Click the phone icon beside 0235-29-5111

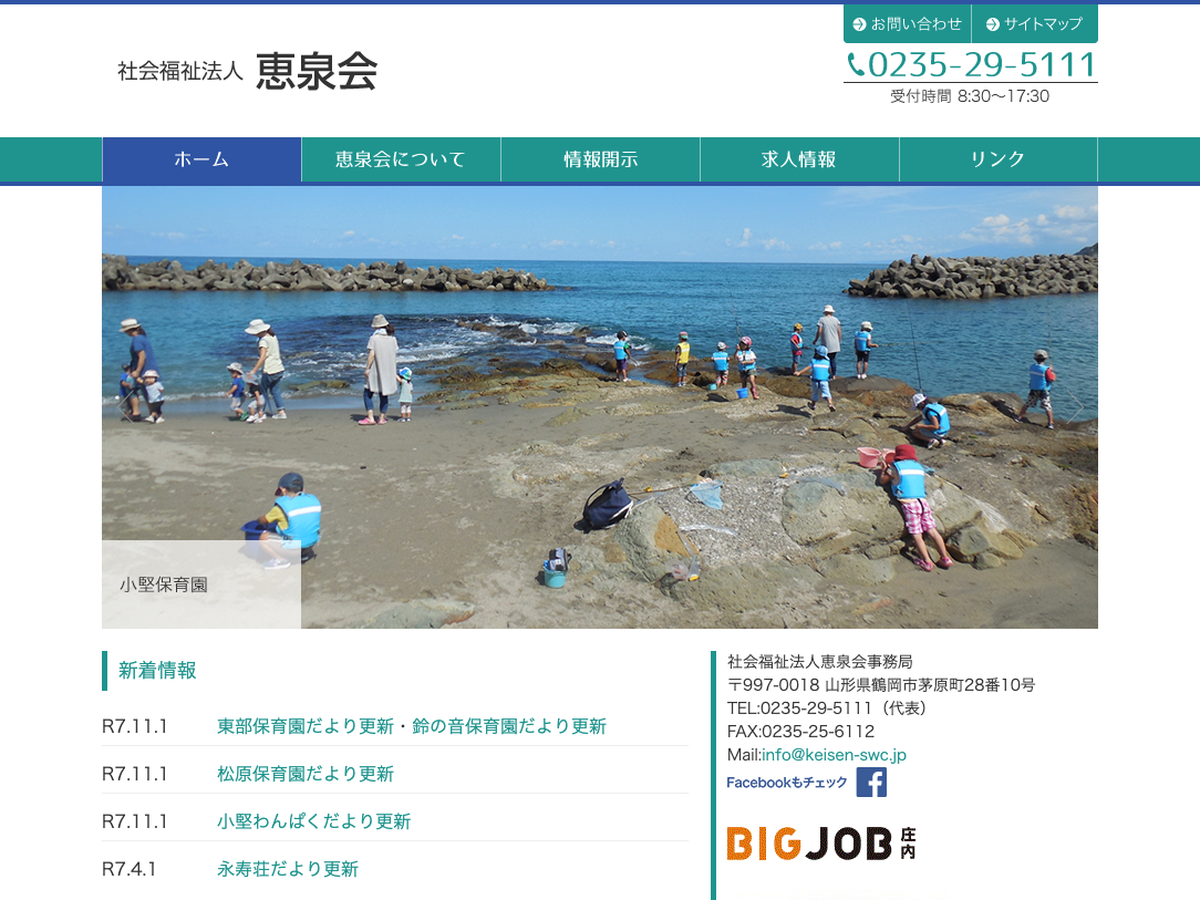[x=855, y=65]
